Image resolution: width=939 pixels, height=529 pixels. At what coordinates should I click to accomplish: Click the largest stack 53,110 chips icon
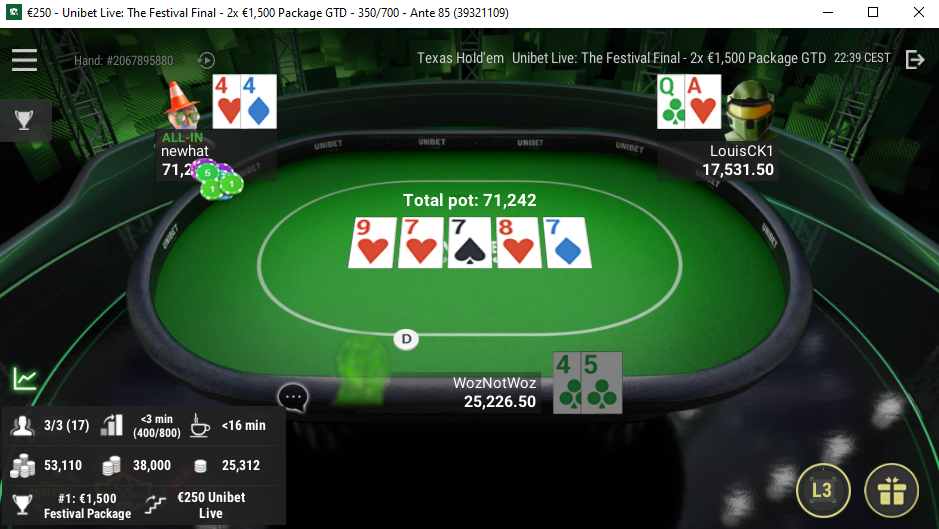23,465
